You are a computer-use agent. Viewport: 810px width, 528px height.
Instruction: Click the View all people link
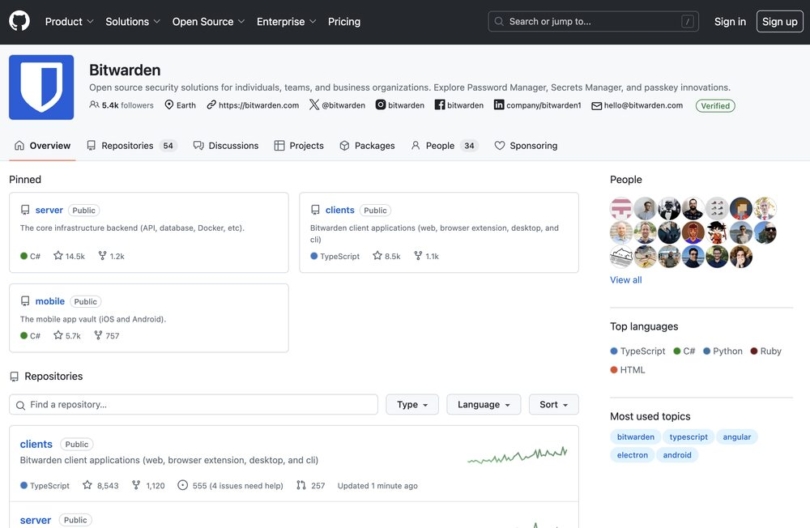[626, 280]
